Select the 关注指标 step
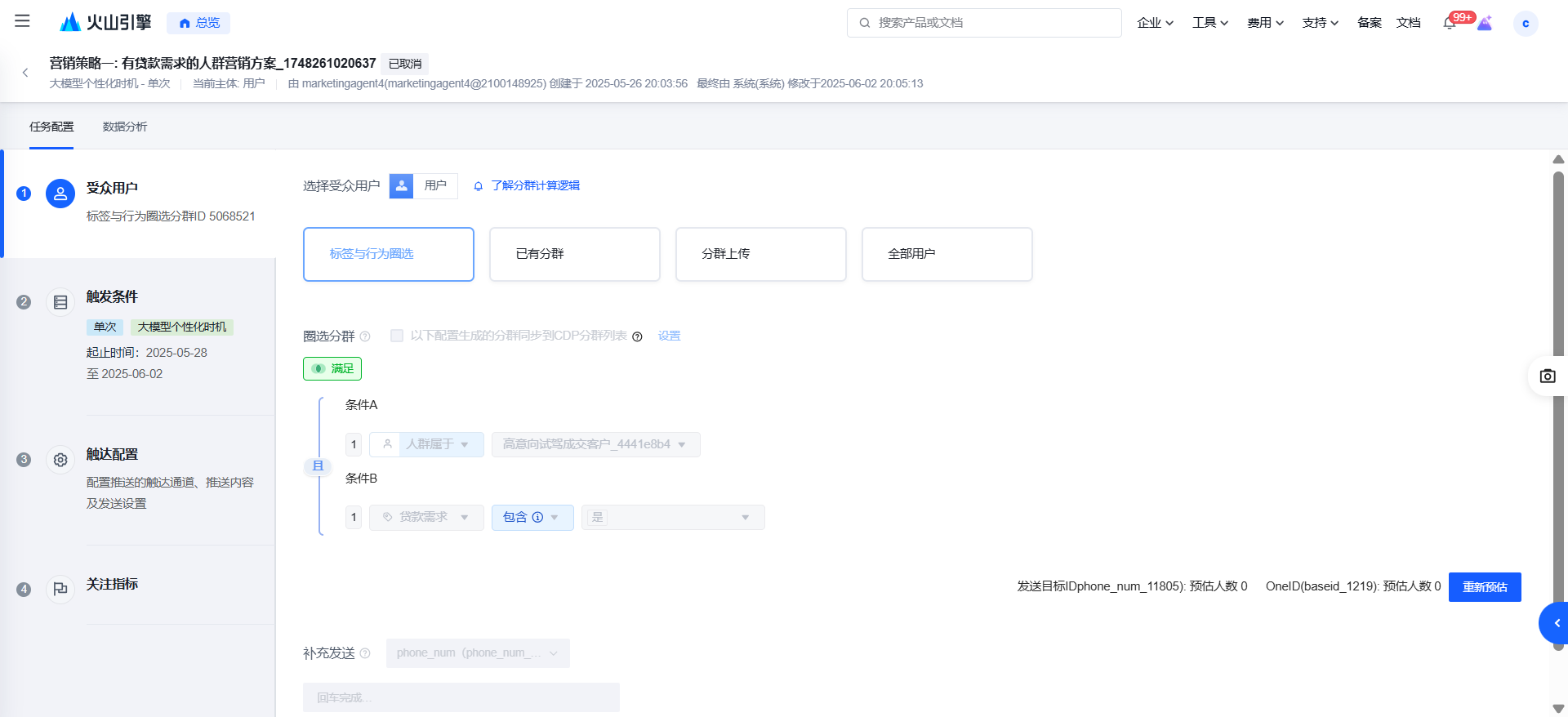Screen dimensions: 1568x717 click(x=140, y=586)
